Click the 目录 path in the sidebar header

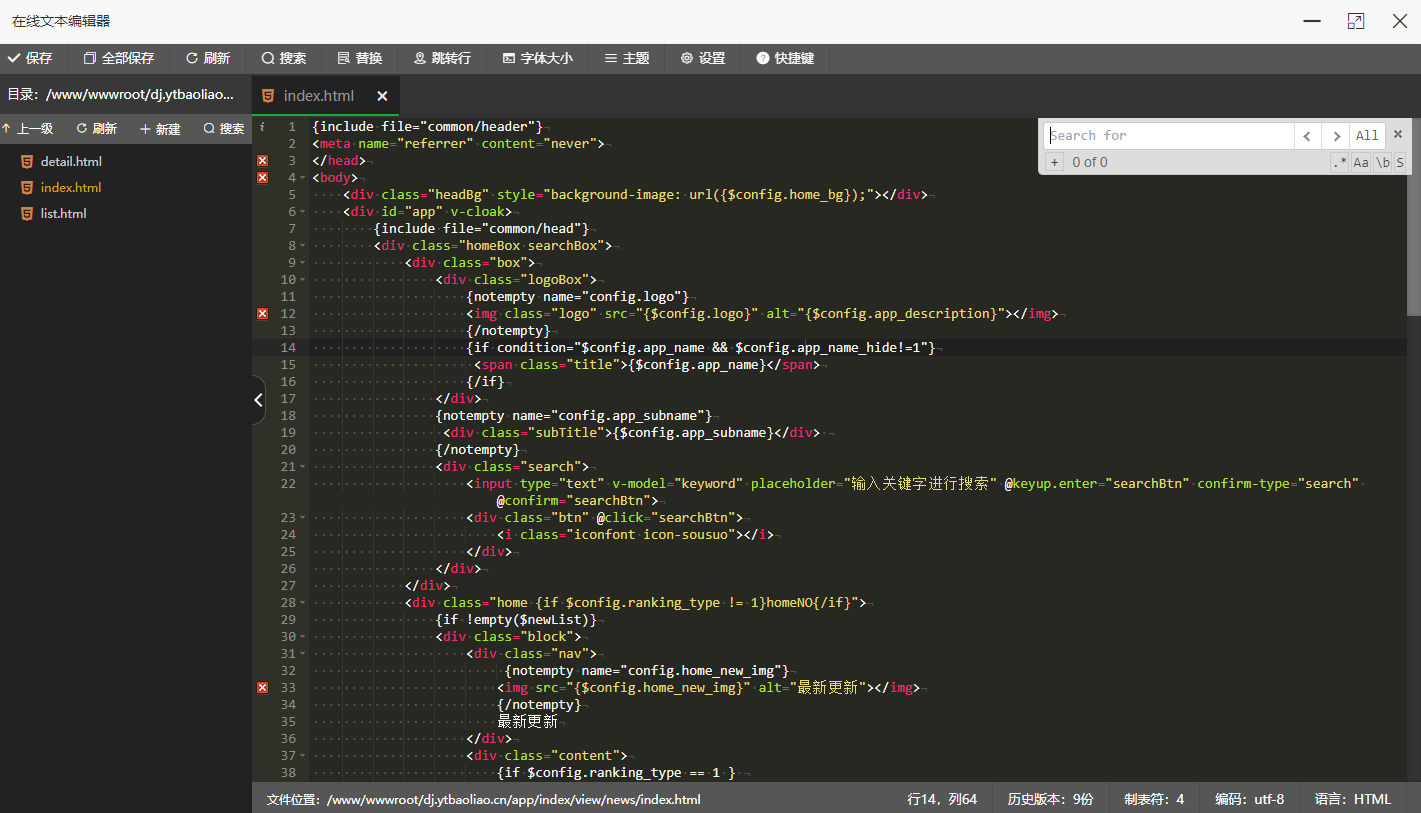tap(121, 95)
